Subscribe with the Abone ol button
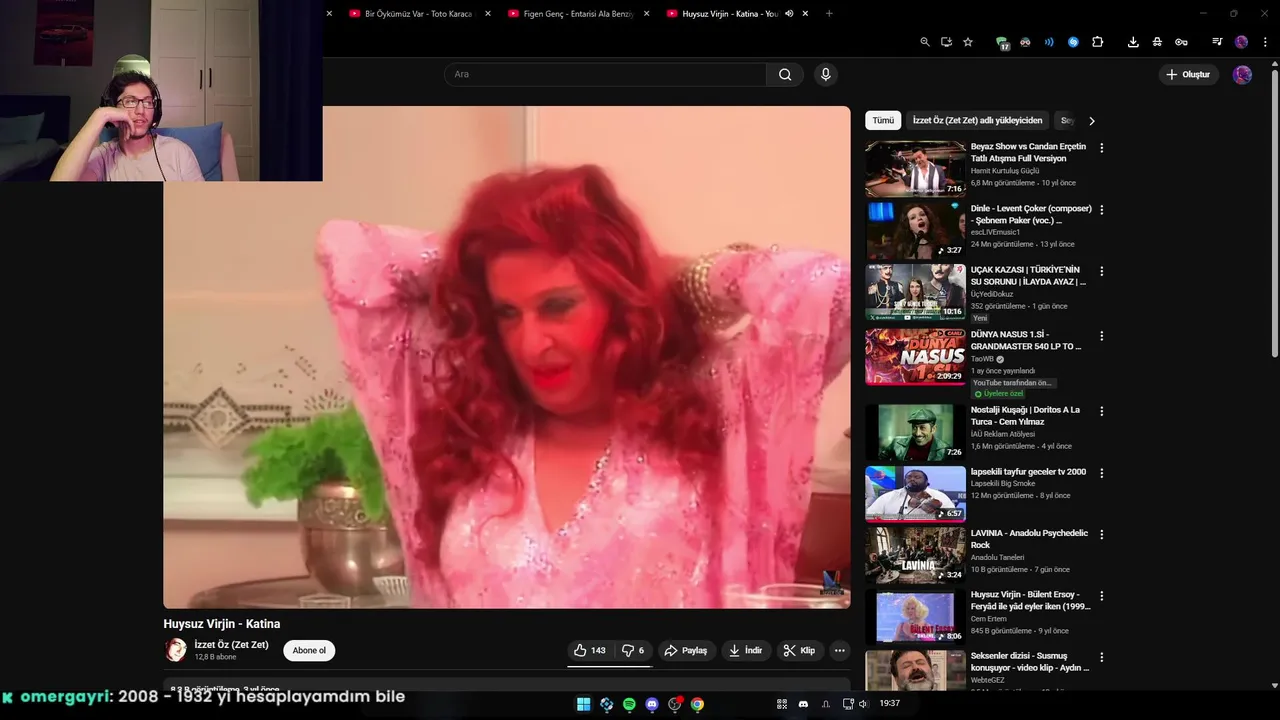This screenshot has width=1280, height=720. [309, 650]
